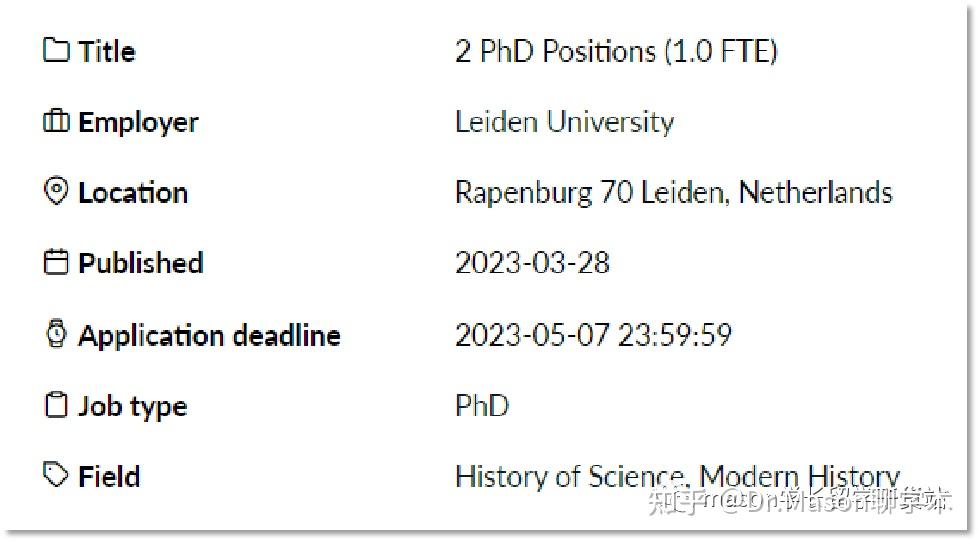Click the Job type label text
The width and height of the screenshot is (978, 541).
pyautogui.click(x=132, y=407)
